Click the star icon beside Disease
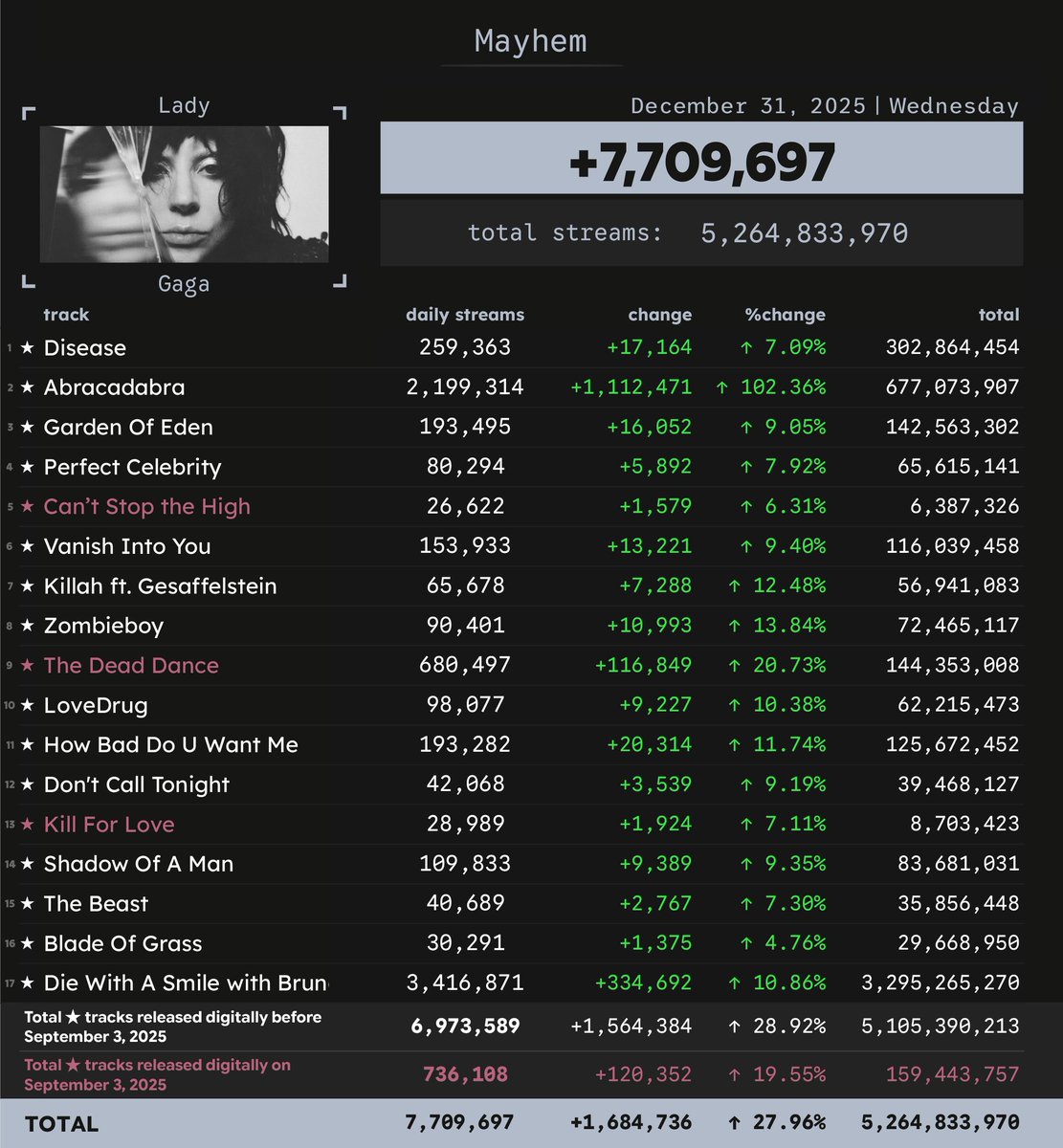 (27, 348)
